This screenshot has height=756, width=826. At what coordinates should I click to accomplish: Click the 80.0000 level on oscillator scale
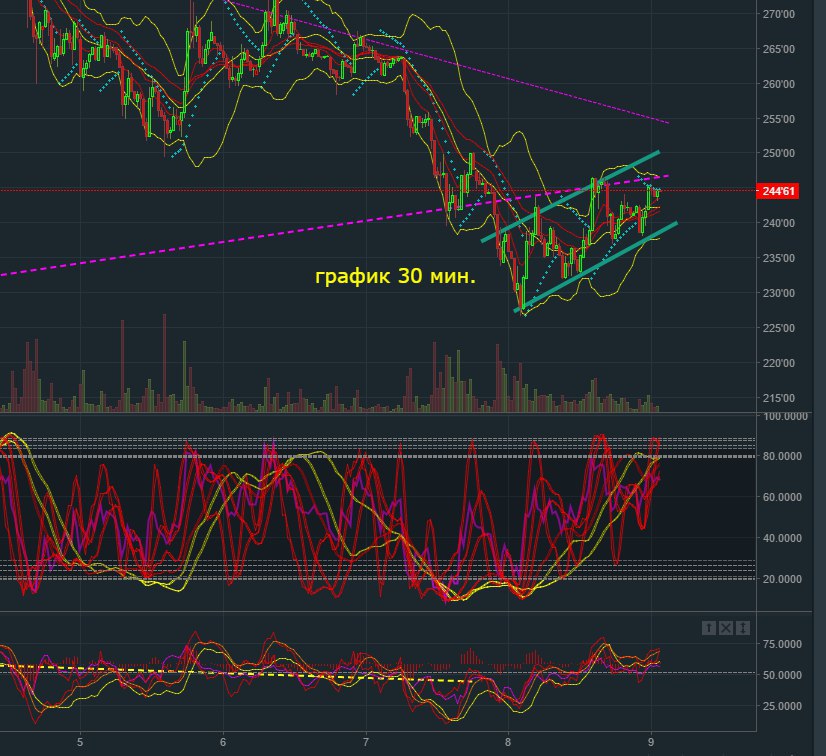point(782,456)
